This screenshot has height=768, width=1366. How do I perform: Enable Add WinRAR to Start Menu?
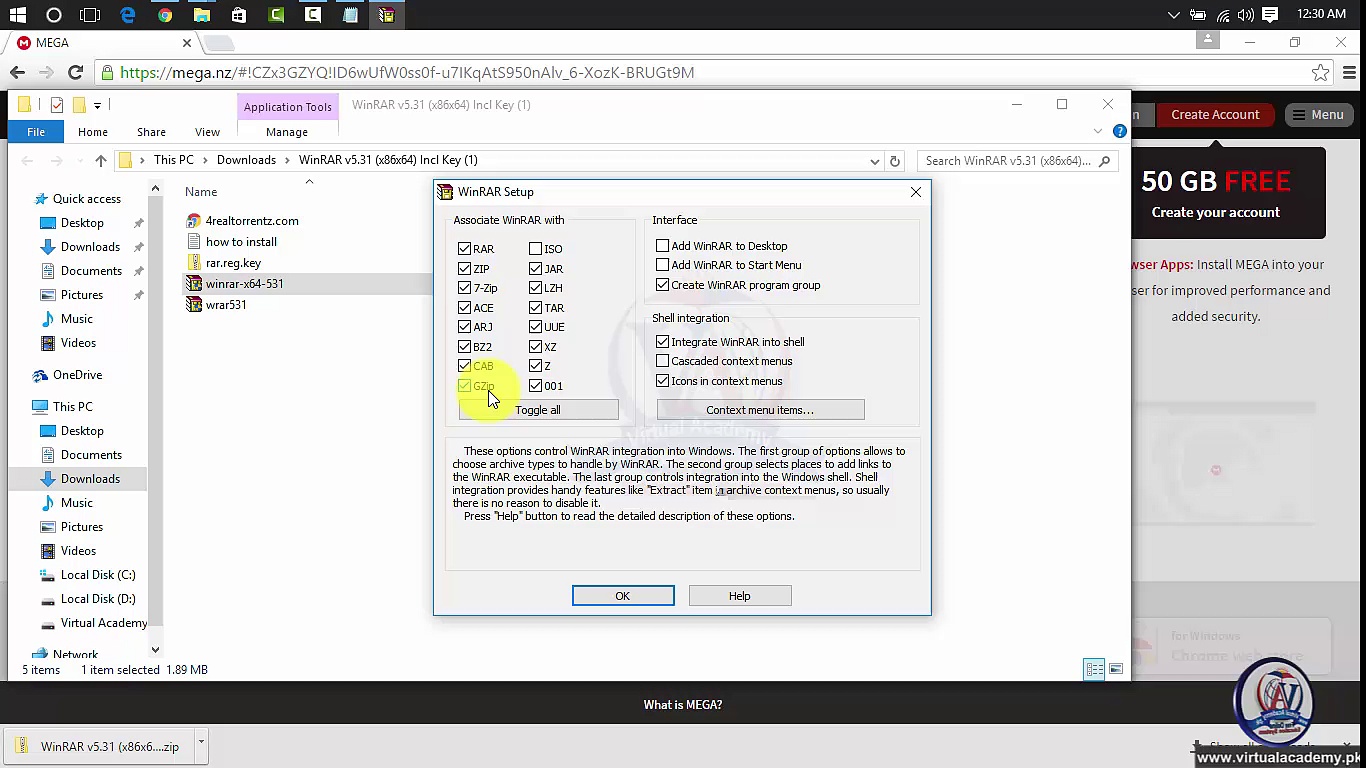pos(662,265)
